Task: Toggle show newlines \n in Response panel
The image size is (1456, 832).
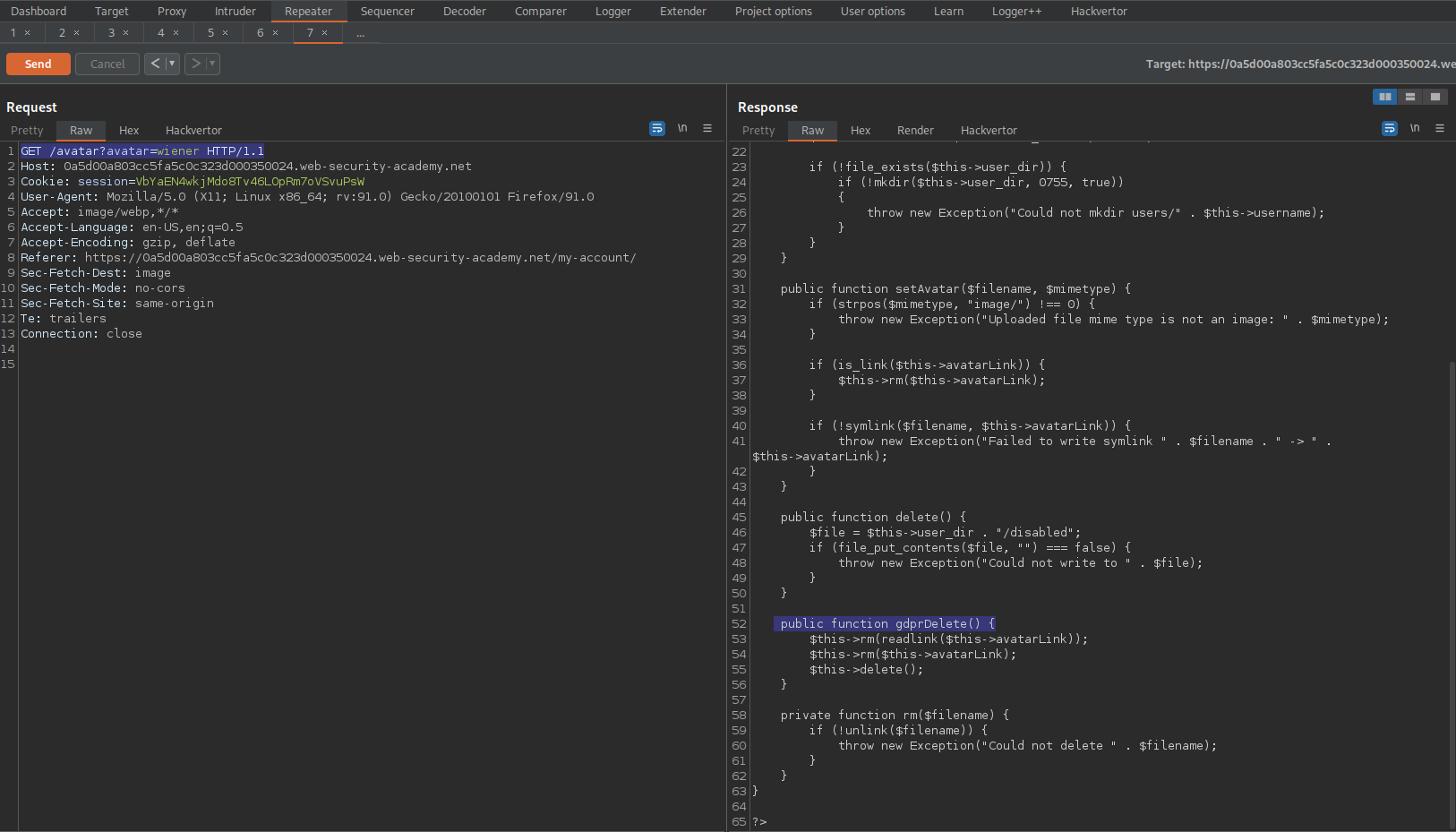Action: pos(1415,128)
